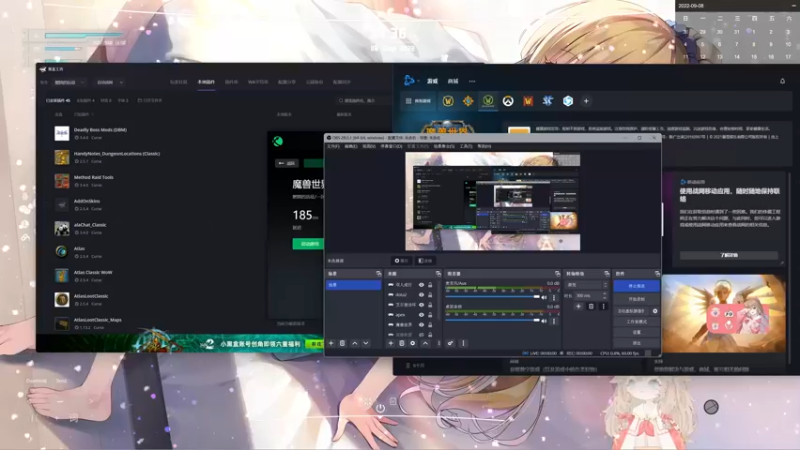800x450 pixels.
Task: Select WoW Classic icon in Battle.net
Action: click(x=488, y=101)
